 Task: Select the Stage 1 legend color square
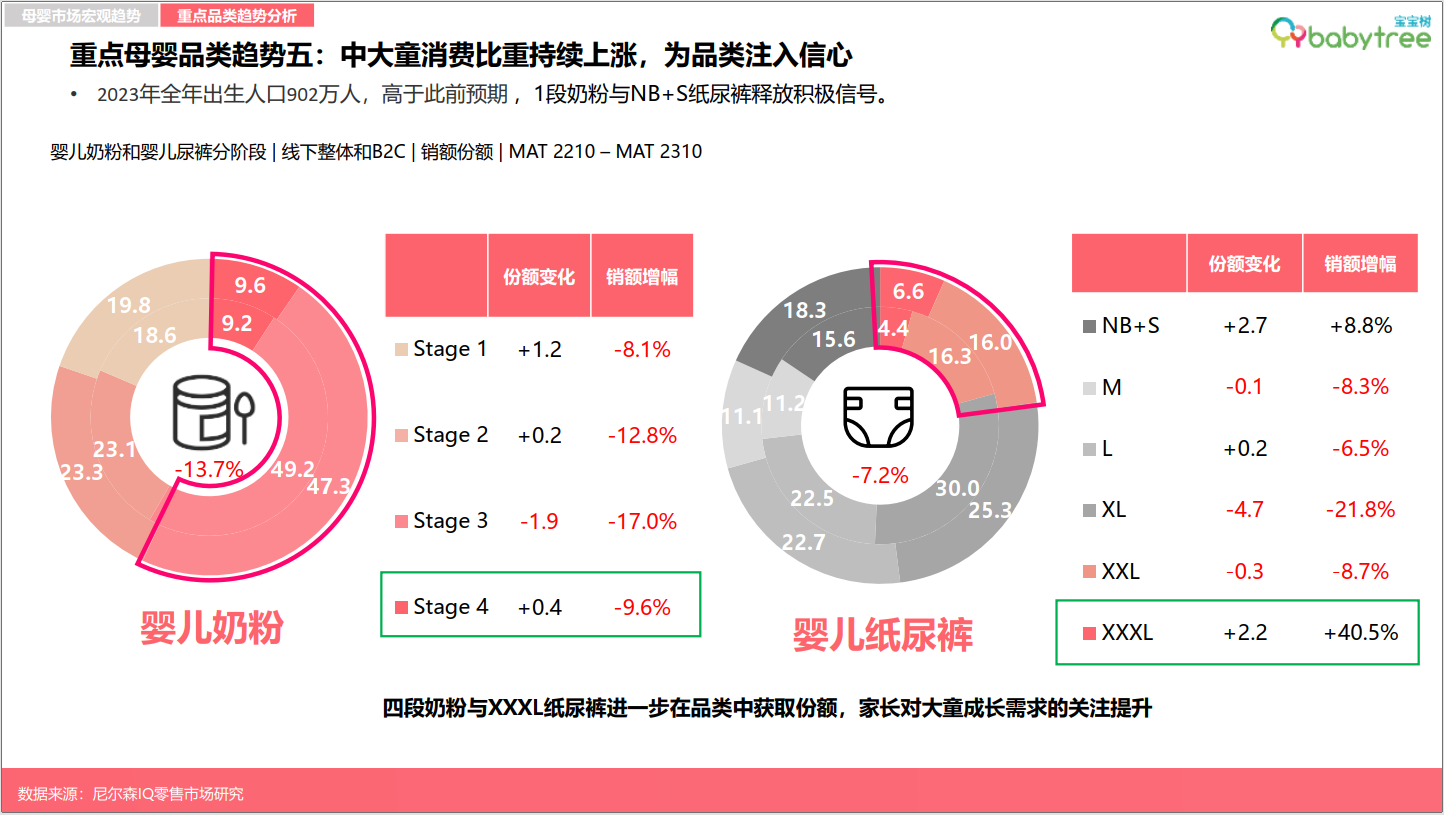click(x=401, y=349)
